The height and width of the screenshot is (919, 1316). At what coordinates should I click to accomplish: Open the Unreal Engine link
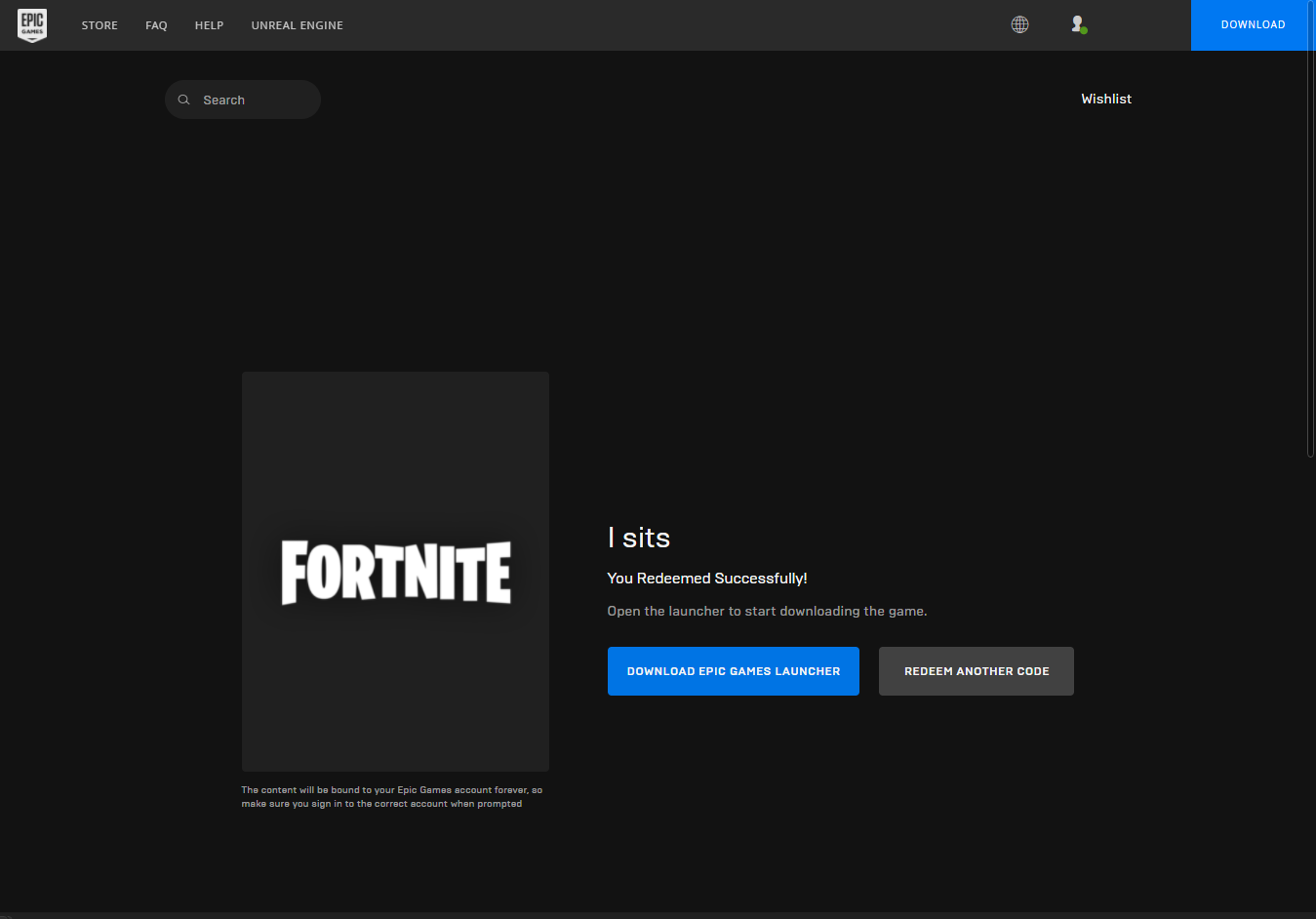click(x=297, y=25)
